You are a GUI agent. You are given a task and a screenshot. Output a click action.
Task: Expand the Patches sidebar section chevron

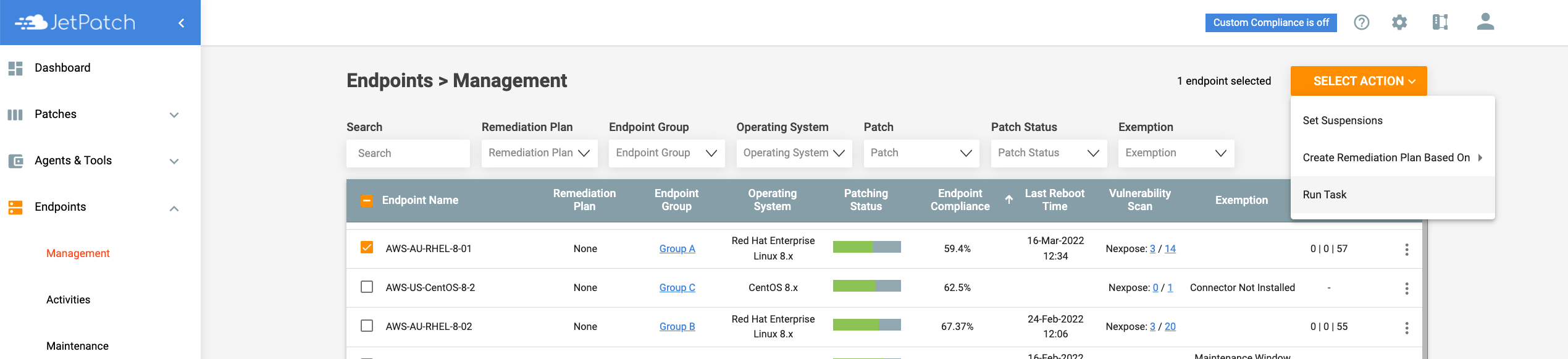(174, 115)
